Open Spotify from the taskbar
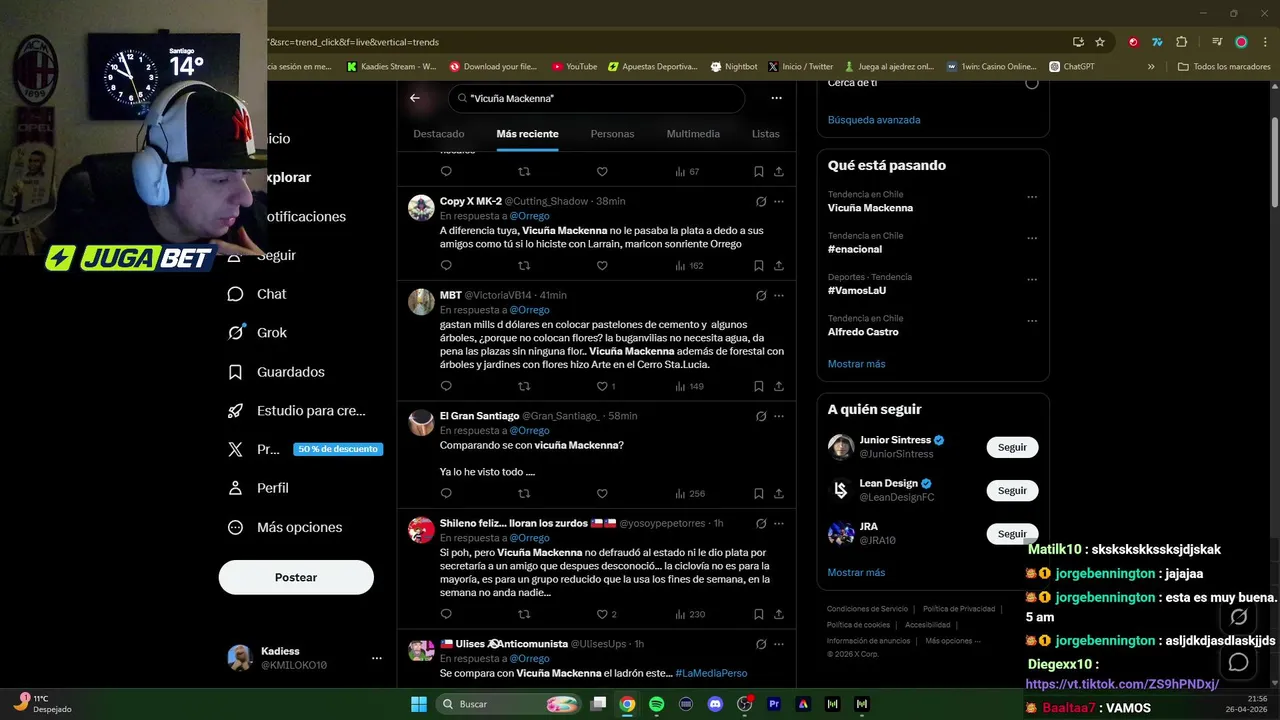The width and height of the screenshot is (1280, 720). coord(656,704)
